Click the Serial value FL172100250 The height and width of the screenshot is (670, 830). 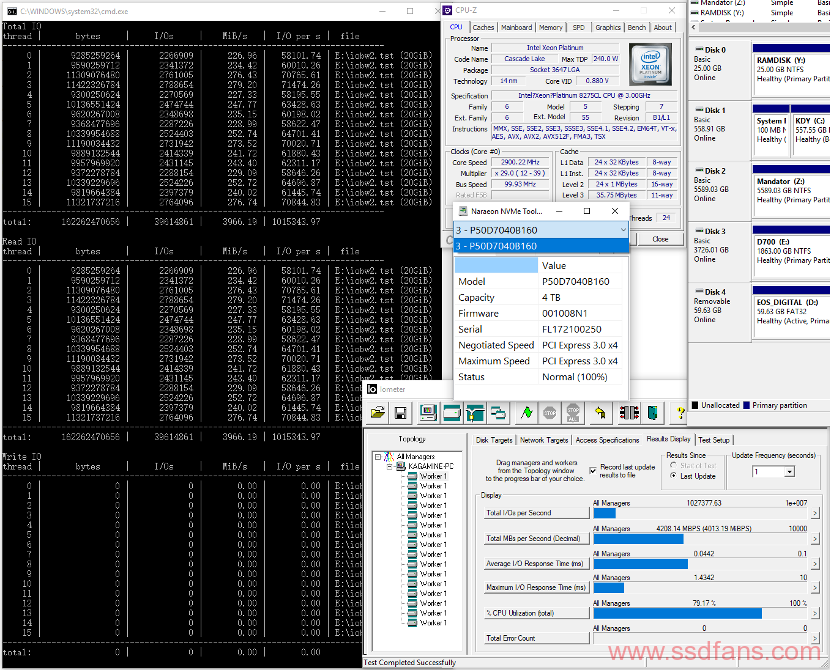click(572, 329)
